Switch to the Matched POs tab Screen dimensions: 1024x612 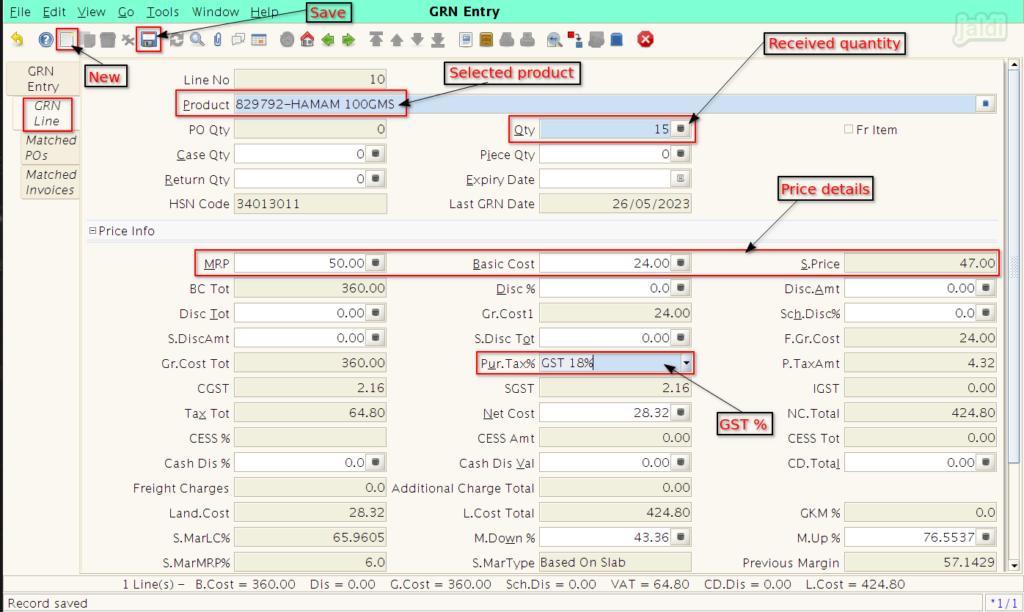[50, 148]
